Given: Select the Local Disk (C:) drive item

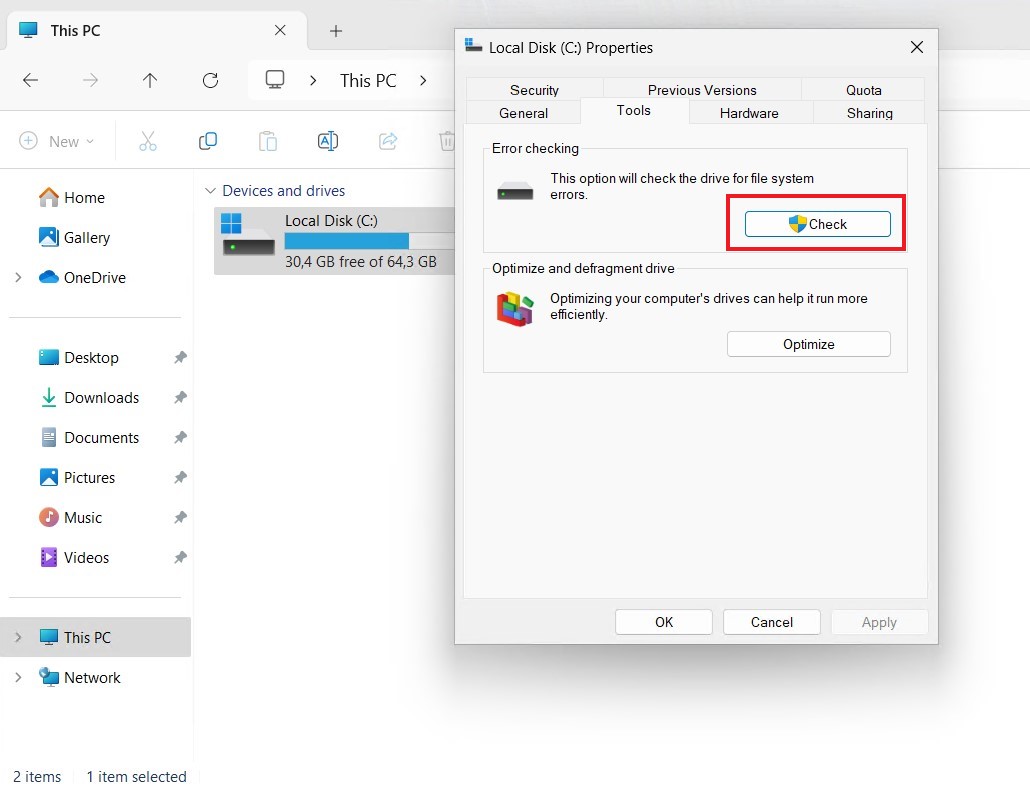Looking at the screenshot, I should click(x=333, y=240).
